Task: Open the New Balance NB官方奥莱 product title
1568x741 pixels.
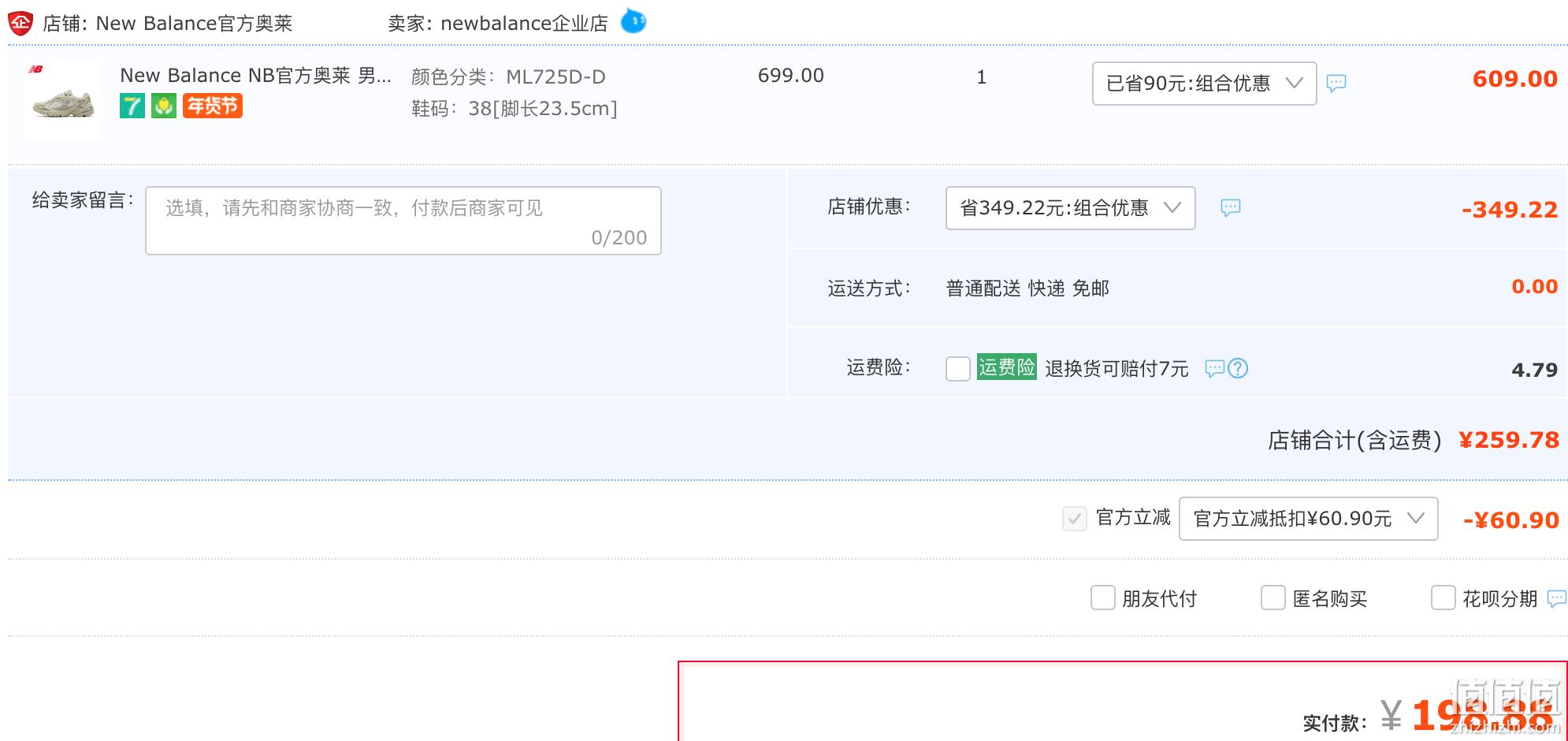Action: click(255, 76)
